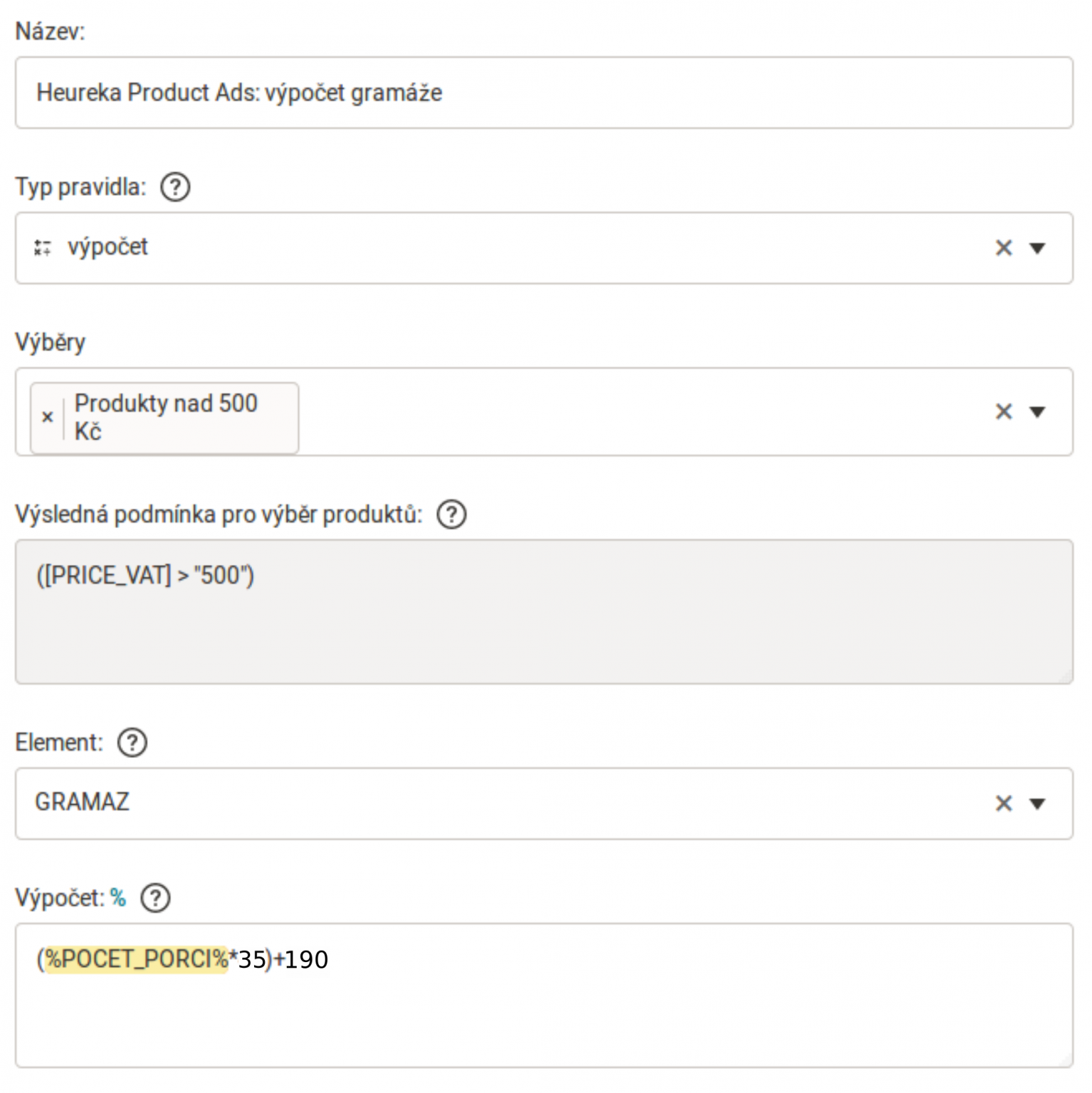Click the Název text field
This screenshot has height=1093, width=1092.
point(544,93)
